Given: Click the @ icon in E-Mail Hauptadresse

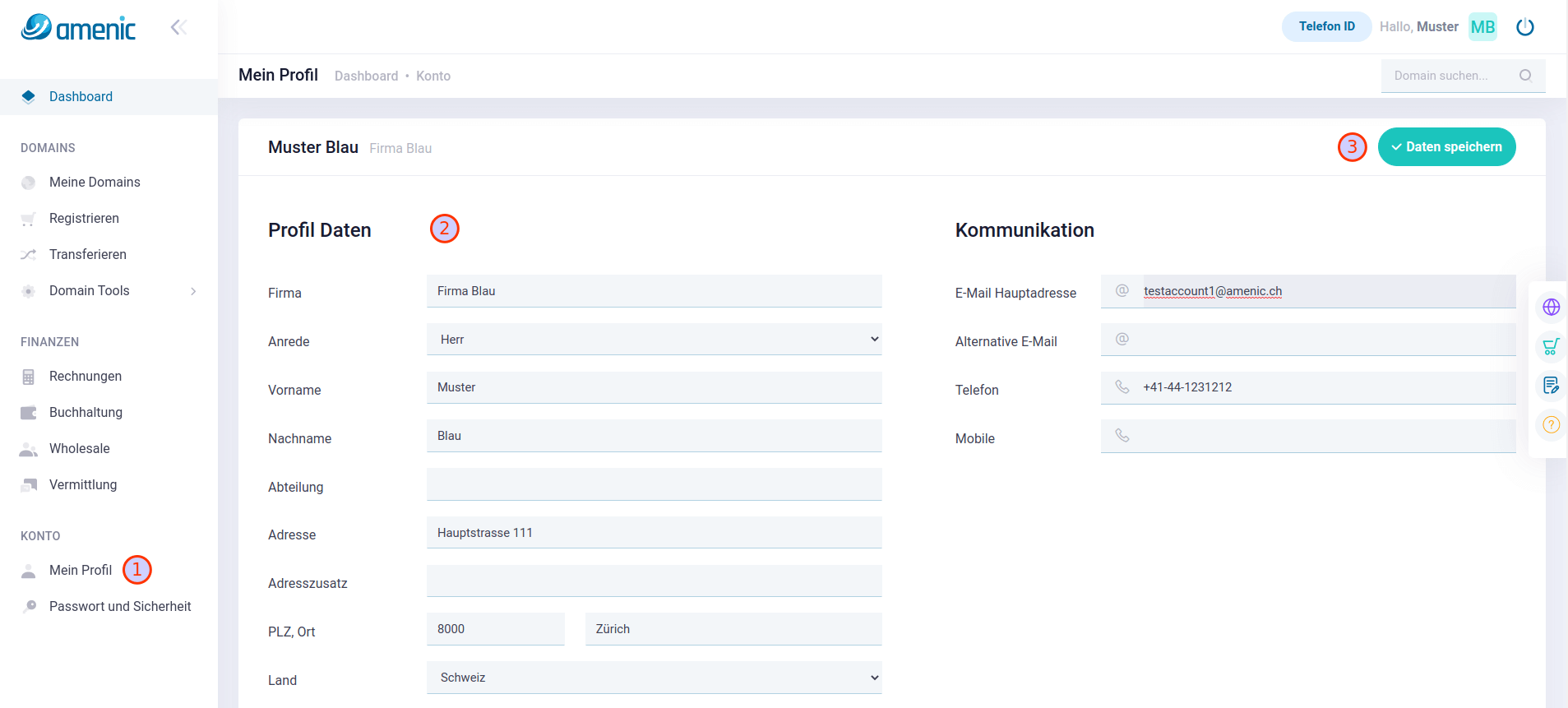Looking at the screenshot, I should [1122, 290].
